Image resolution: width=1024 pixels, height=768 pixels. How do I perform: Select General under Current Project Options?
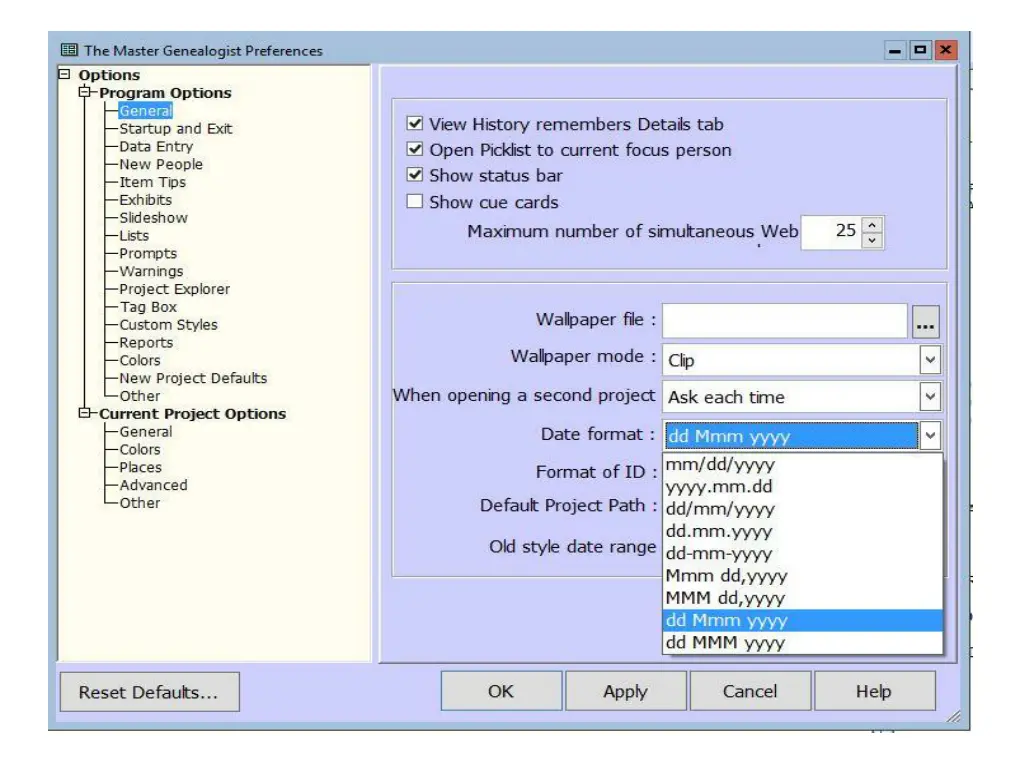tap(146, 432)
